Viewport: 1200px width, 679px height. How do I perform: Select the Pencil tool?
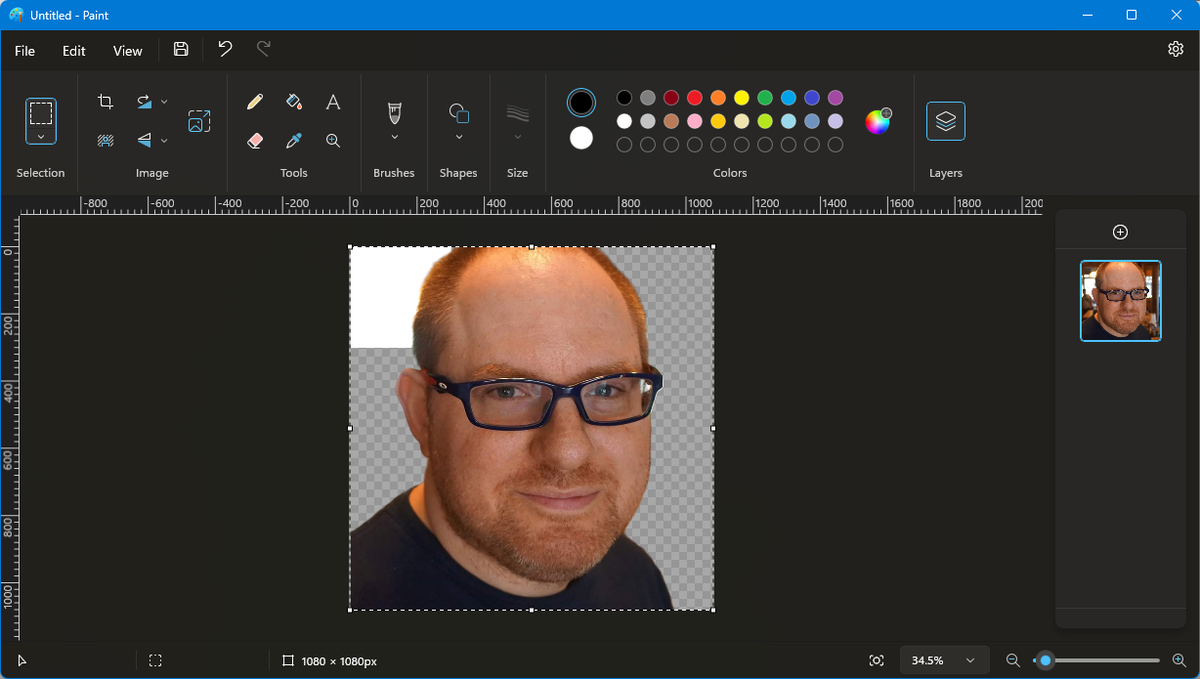255,101
